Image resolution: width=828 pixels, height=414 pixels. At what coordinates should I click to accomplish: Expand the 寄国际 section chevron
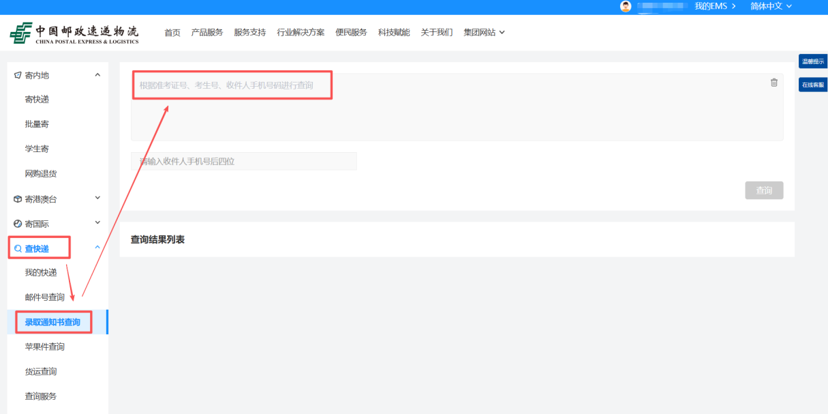pos(97,223)
